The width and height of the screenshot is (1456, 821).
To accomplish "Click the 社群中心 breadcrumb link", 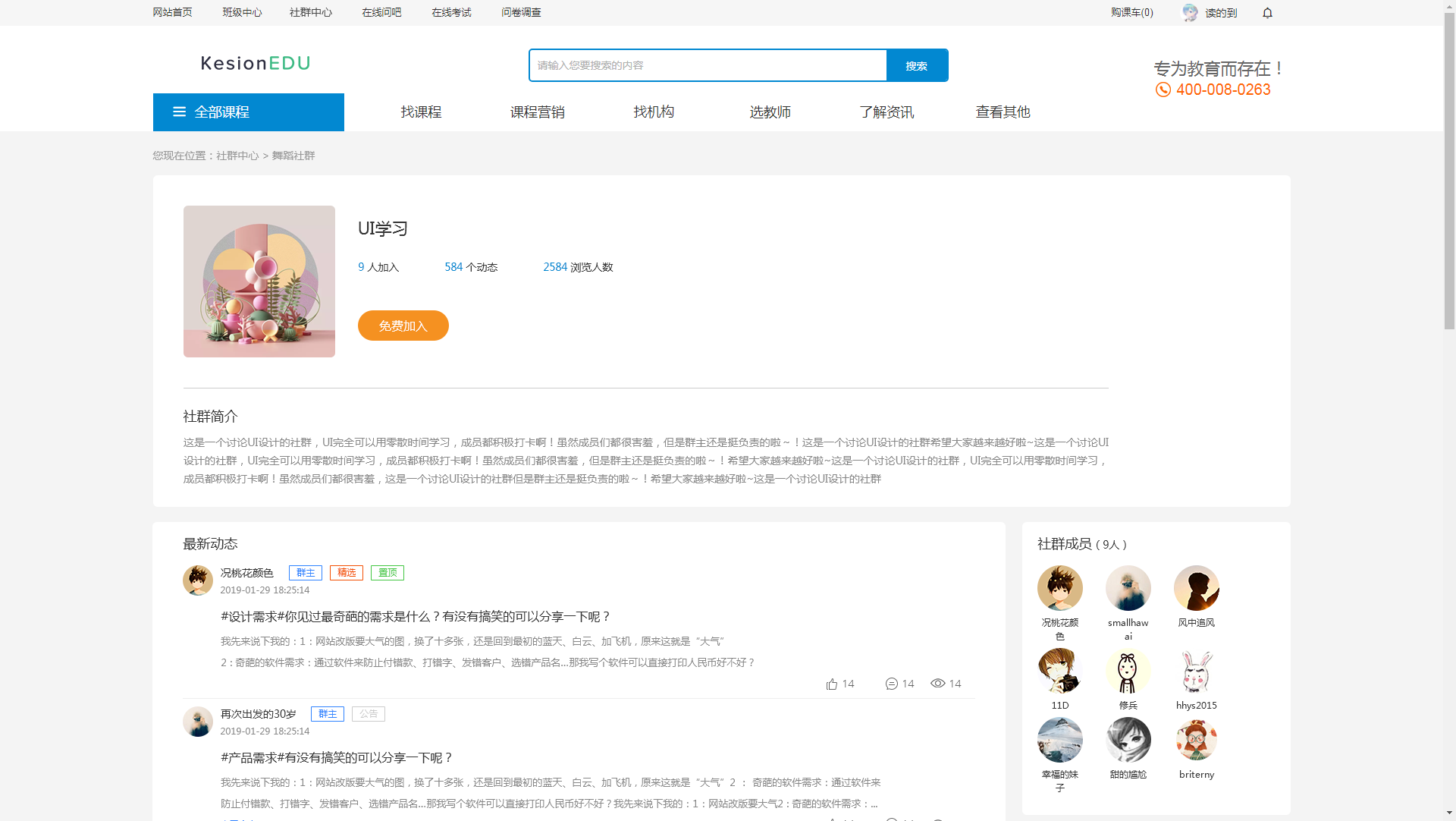I will point(237,156).
